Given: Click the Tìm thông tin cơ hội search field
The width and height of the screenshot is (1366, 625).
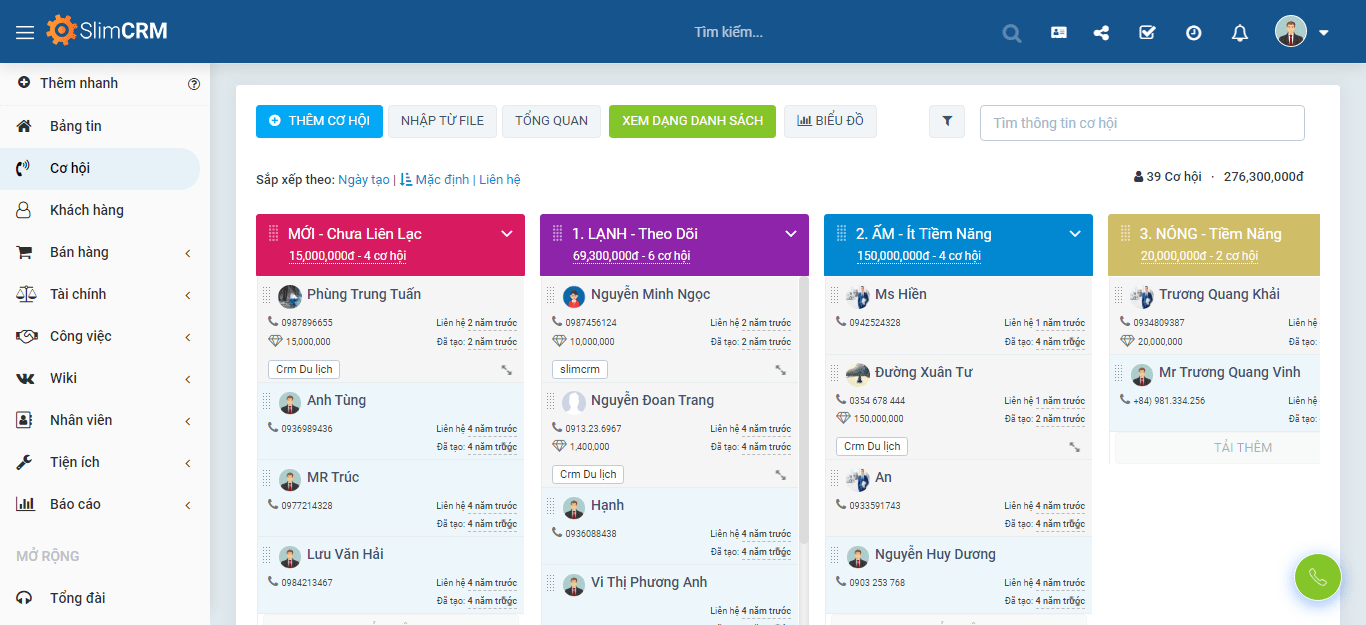Looking at the screenshot, I should pyautogui.click(x=1141, y=122).
